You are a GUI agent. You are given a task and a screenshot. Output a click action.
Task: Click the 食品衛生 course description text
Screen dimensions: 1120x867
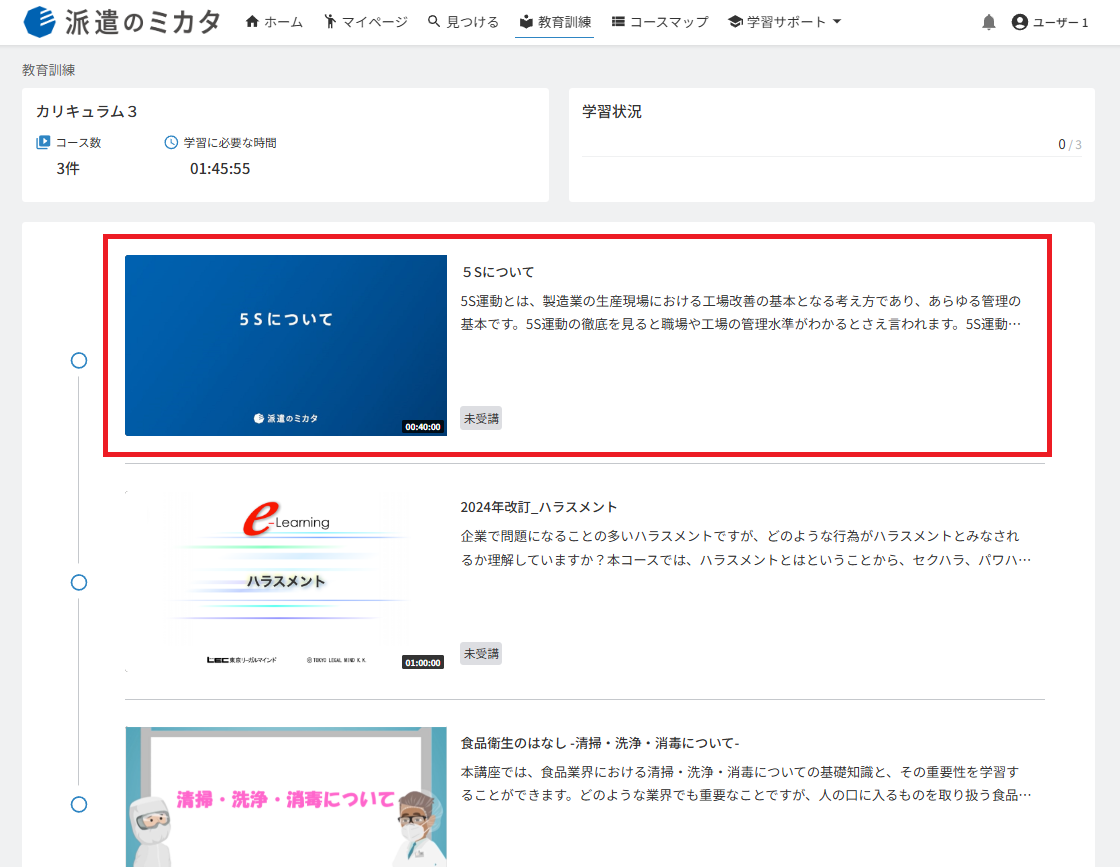[746, 783]
